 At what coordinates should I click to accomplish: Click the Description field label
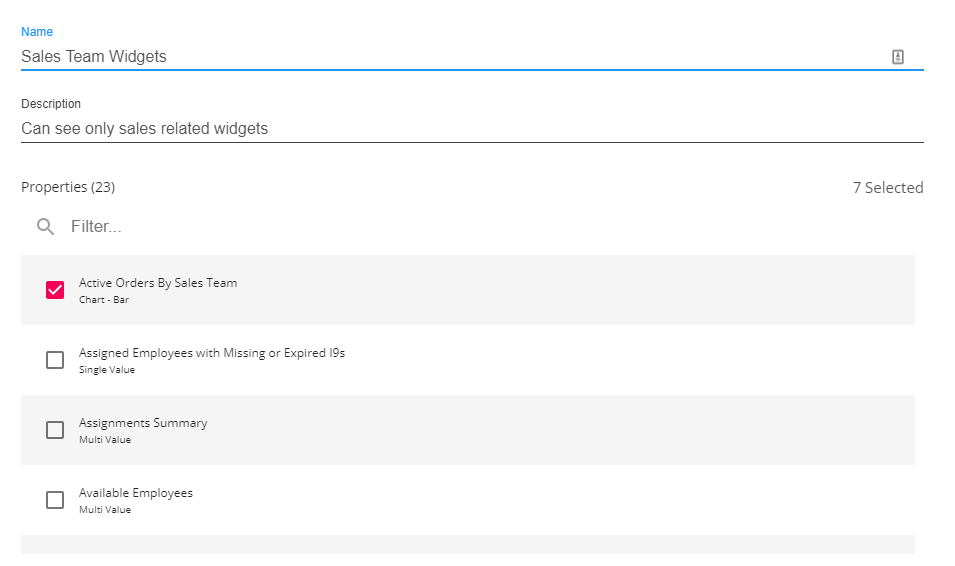(x=51, y=104)
